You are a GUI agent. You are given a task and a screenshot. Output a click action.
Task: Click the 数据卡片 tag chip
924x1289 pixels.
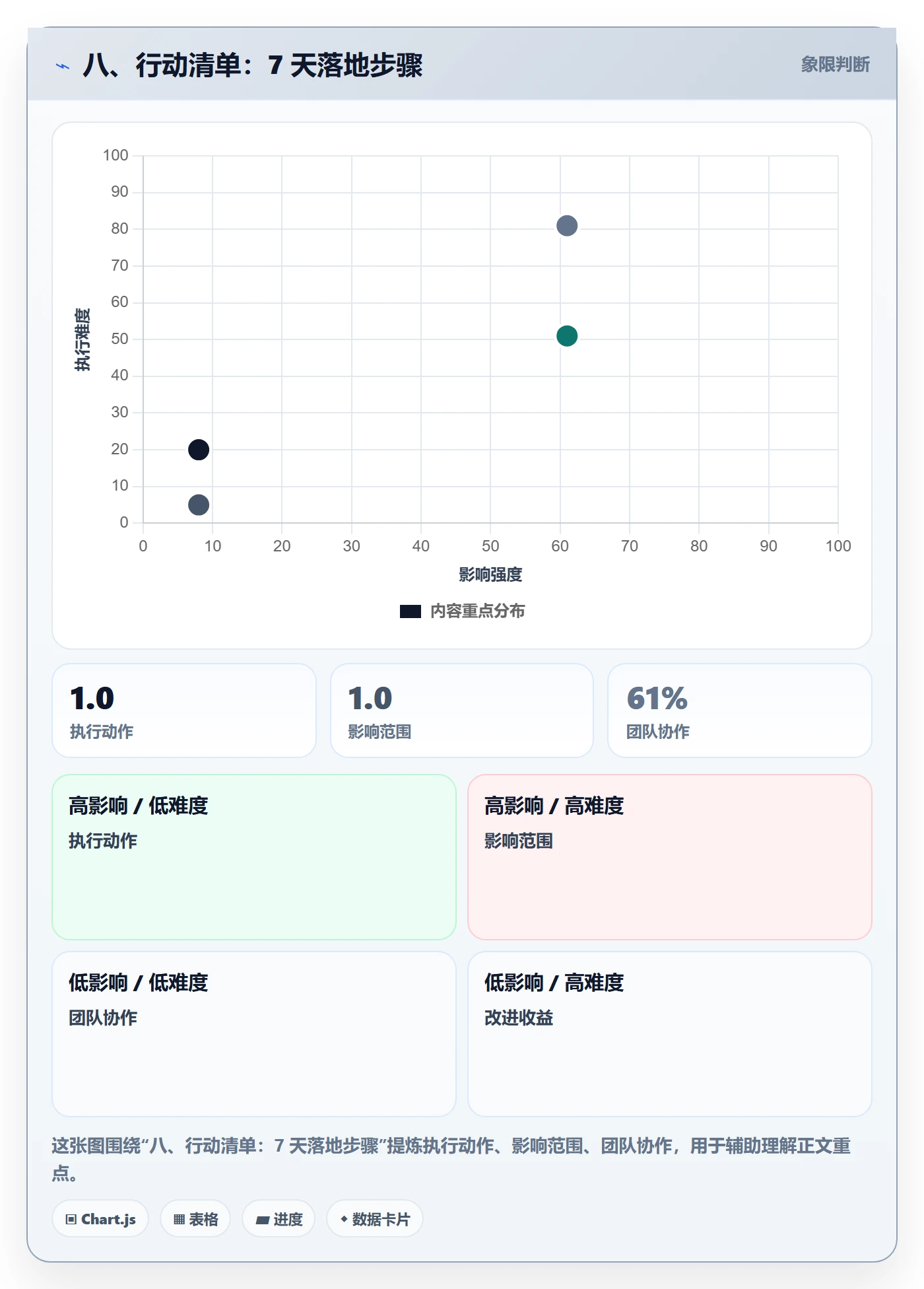click(x=375, y=1219)
